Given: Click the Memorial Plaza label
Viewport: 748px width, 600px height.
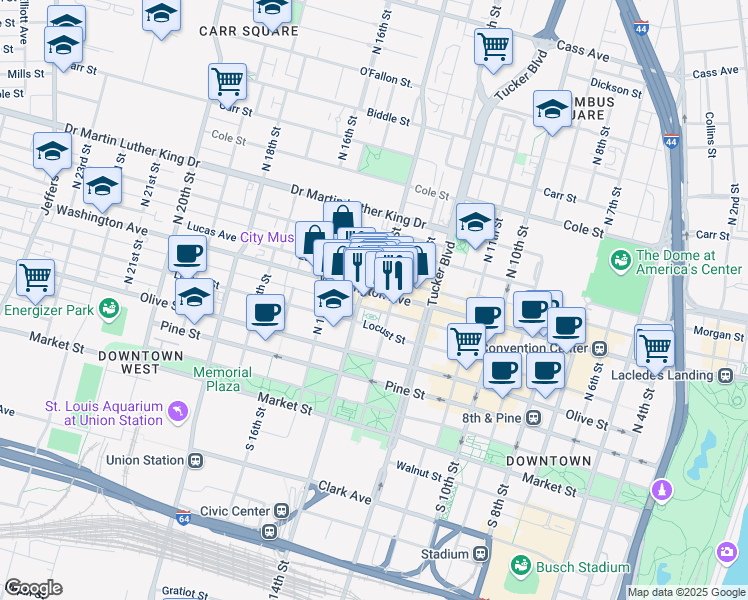Looking at the screenshot, I should 223,379.
